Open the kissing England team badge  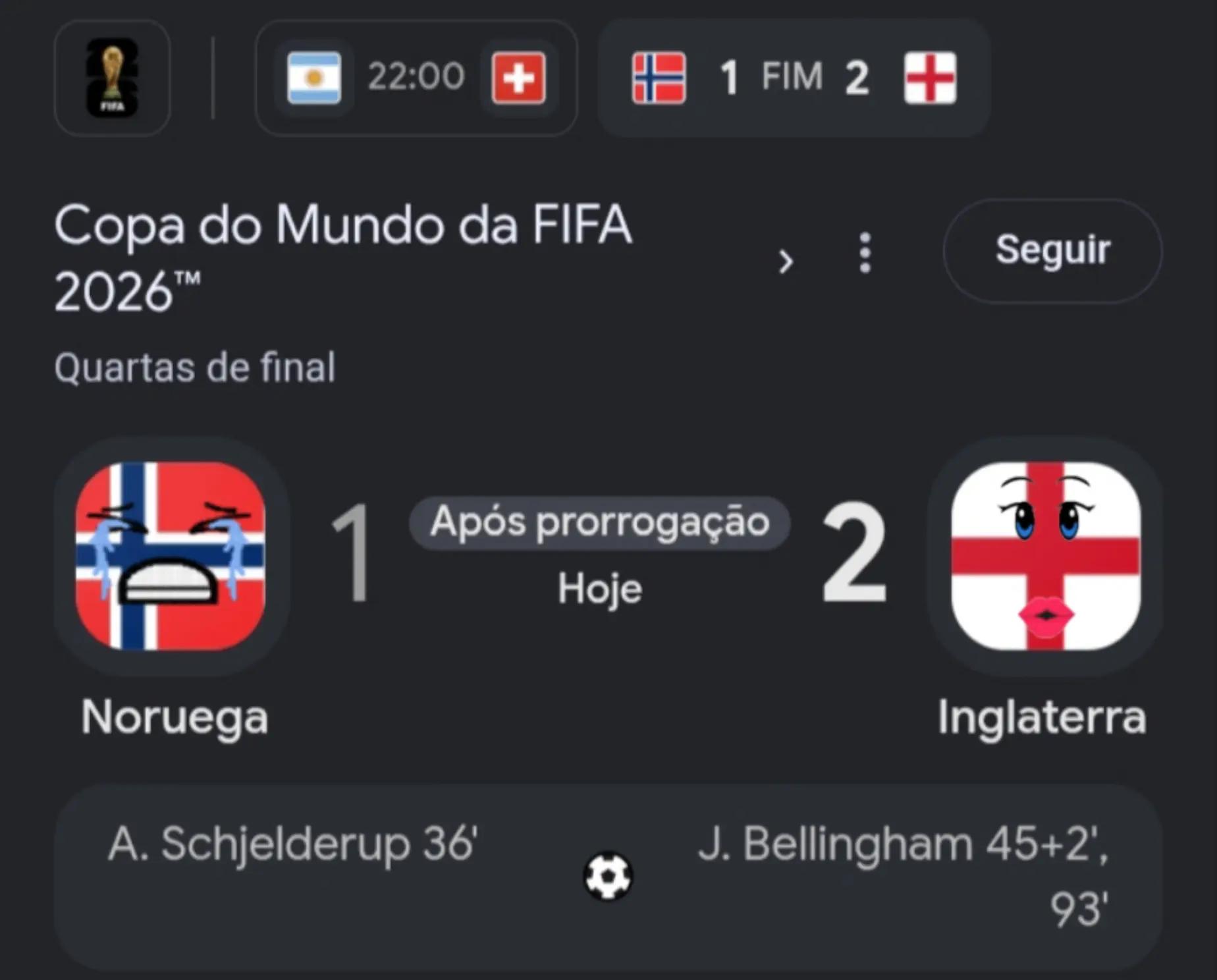coord(1046,556)
